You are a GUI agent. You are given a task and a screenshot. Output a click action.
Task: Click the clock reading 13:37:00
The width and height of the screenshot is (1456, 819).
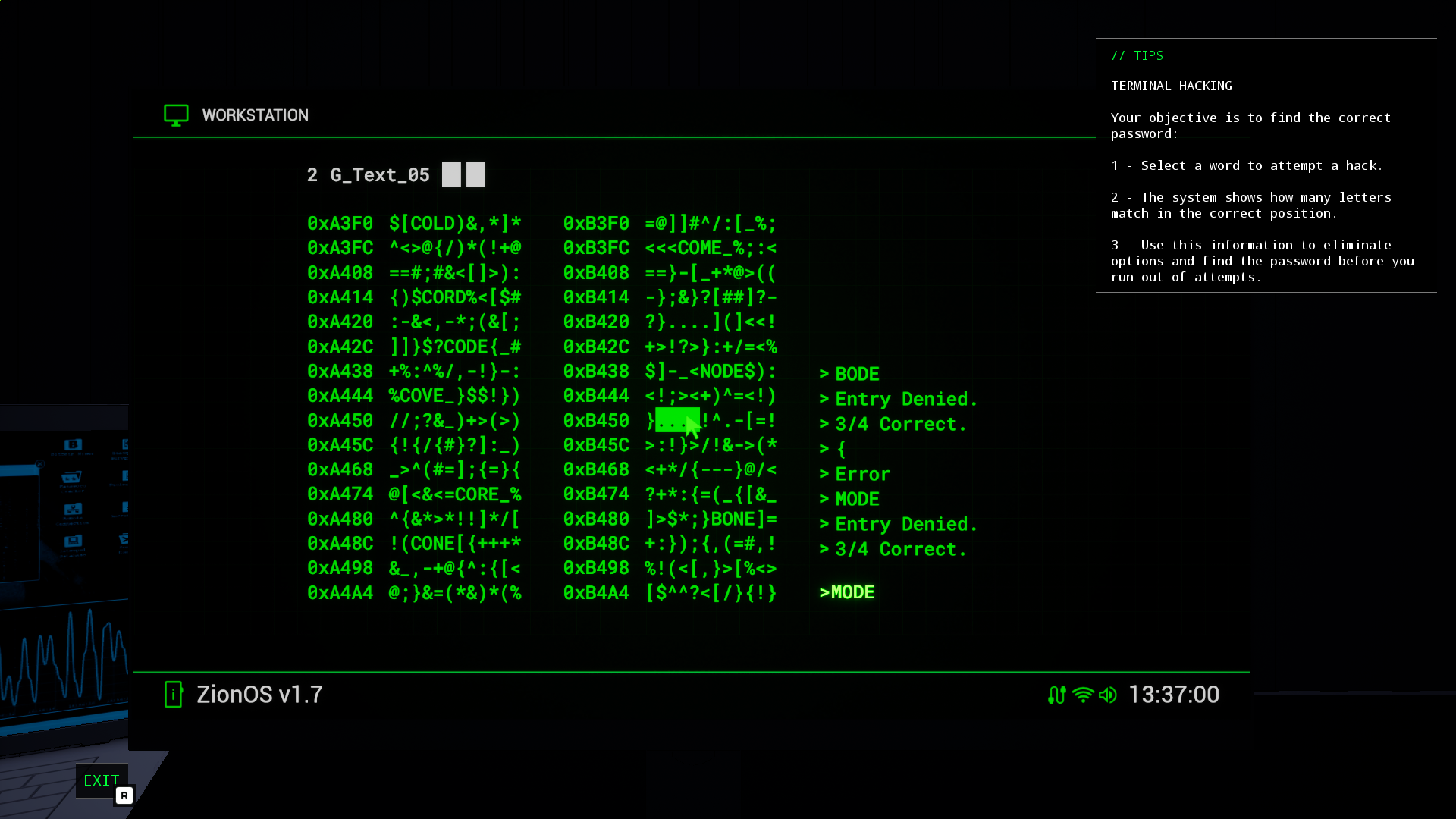tap(1174, 695)
